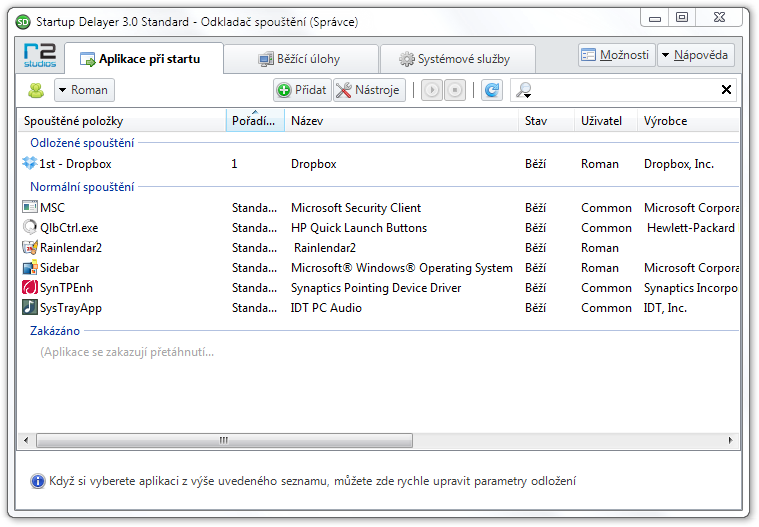Image resolution: width=759 pixels, height=527 pixels.
Task: Click the green plus icon on Přidat
Action: [x=284, y=90]
